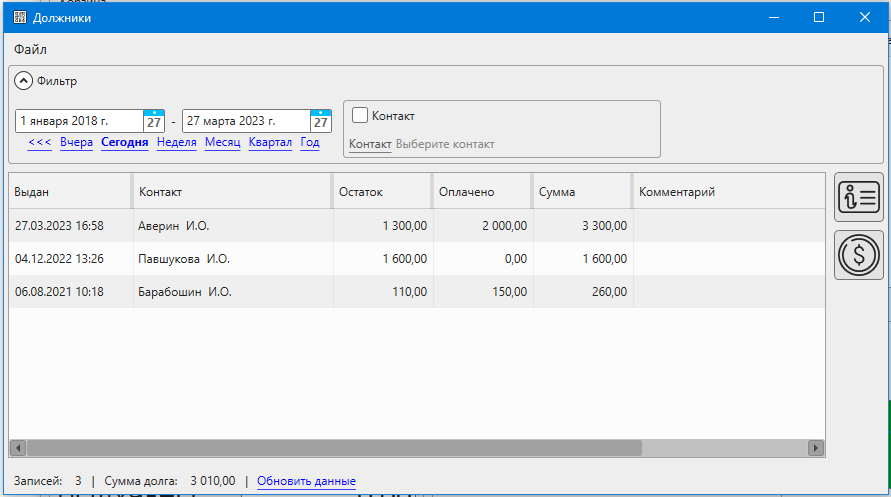Select the Вчера period link
891x497 pixels.
coord(76,142)
